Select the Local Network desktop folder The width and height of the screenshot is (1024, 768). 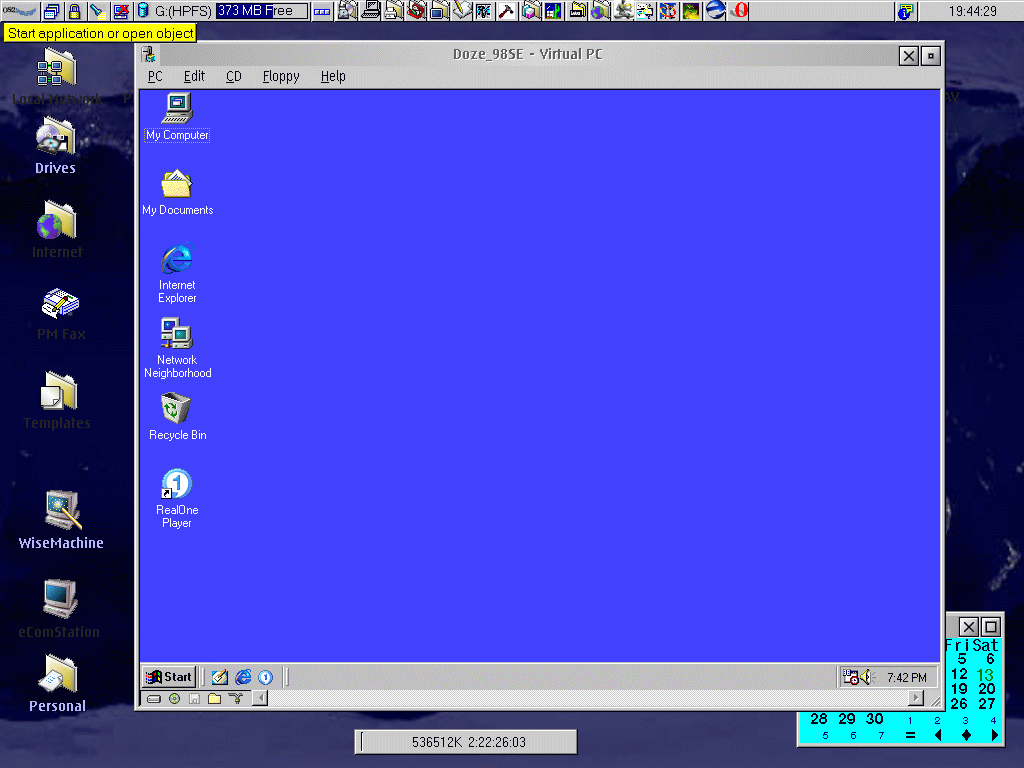point(57,76)
